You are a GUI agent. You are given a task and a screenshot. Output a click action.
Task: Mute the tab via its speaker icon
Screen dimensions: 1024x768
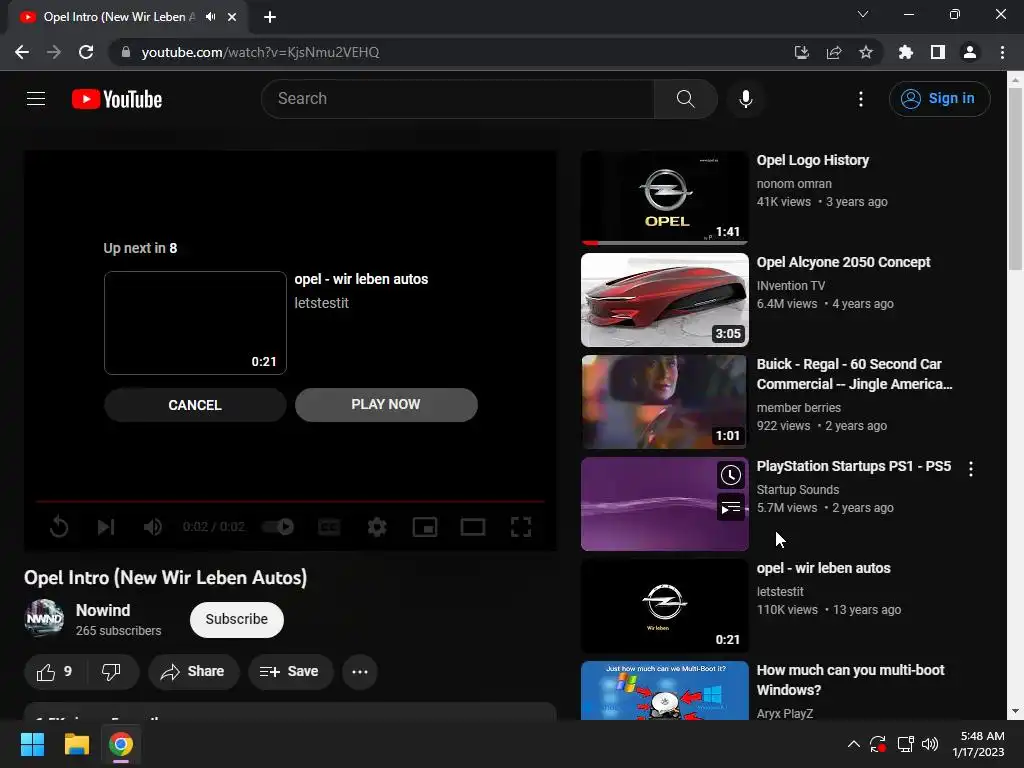[210, 17]
